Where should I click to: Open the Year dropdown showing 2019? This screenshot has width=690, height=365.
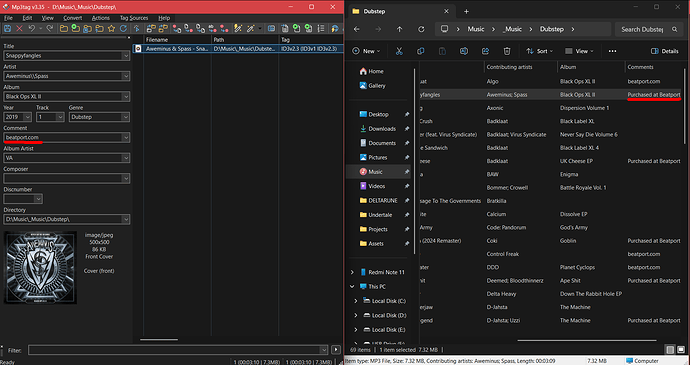coord(28,117)
